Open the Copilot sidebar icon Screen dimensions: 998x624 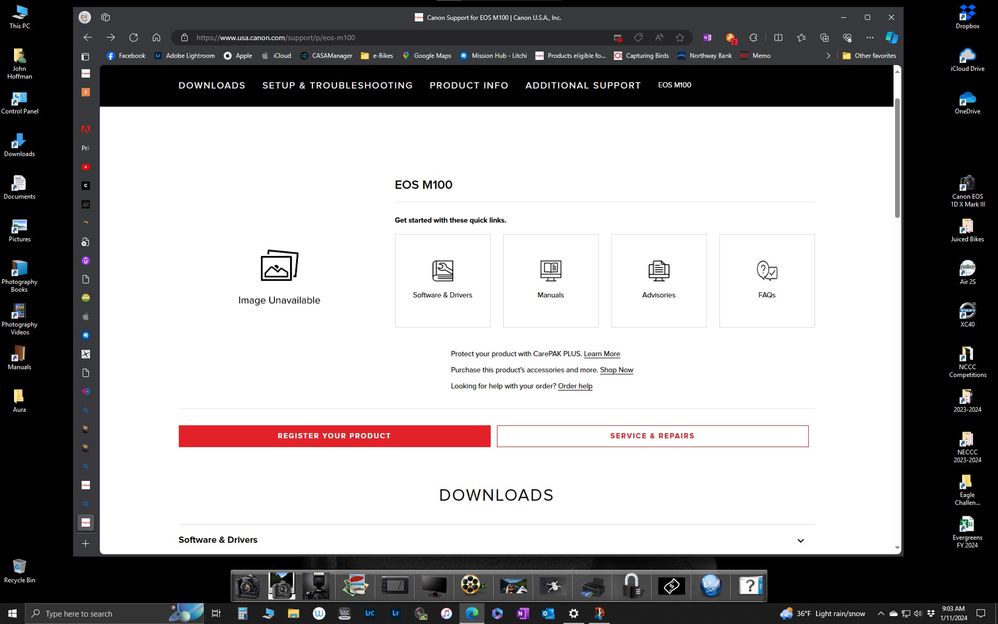[891, 37]
